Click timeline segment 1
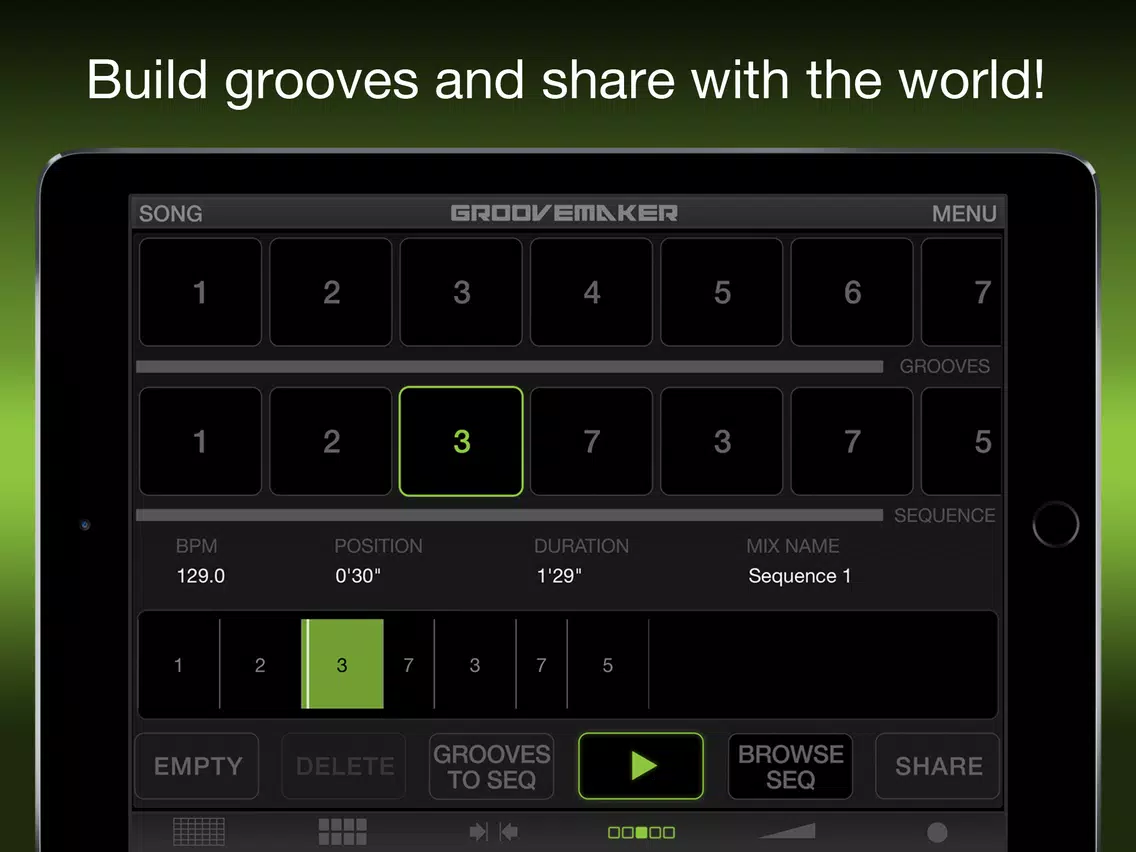Image resolution: width=1136 pixels, height=852 pixels. tap(179, 664)
